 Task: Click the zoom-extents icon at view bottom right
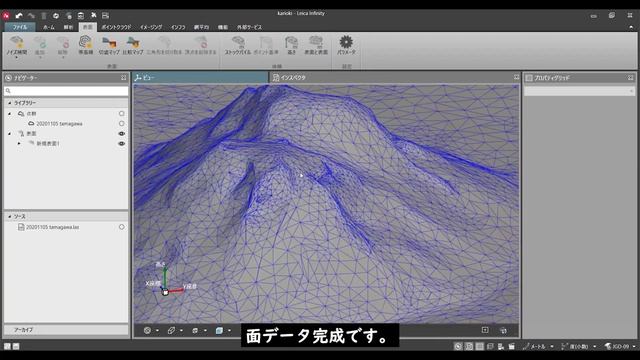tap(485, 330)
